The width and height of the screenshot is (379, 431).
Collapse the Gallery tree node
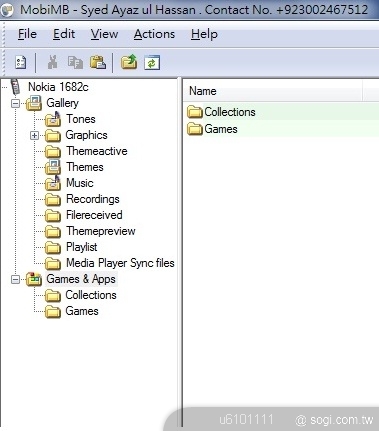tap(15, 103)
